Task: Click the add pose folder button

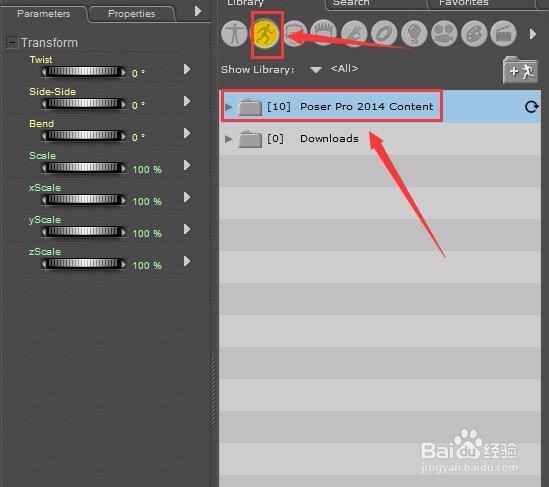Action: [x=520, y=70]
